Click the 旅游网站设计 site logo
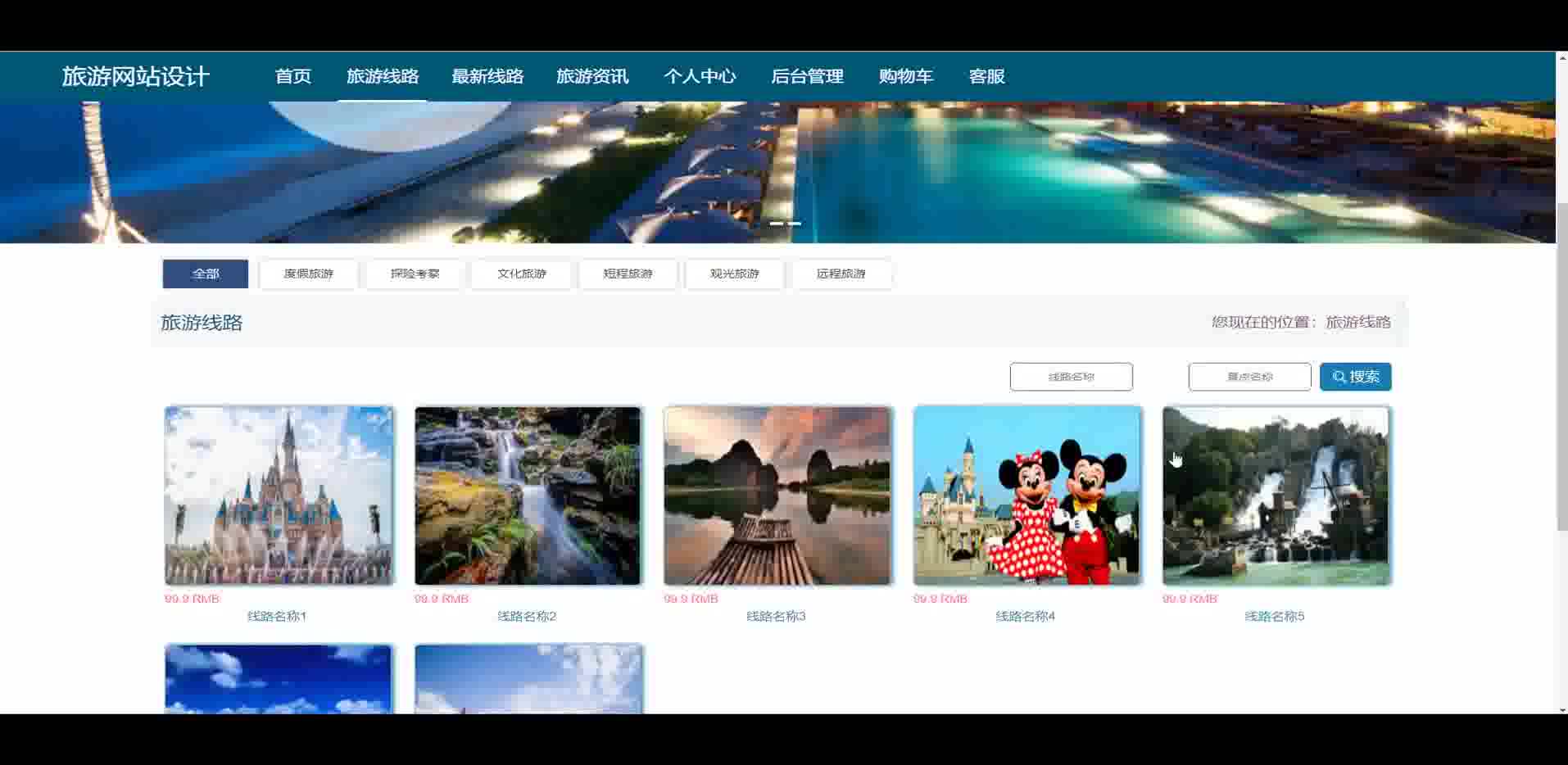Image resolution: width=1568 pixels, height=765 pixels. (136, 76)
